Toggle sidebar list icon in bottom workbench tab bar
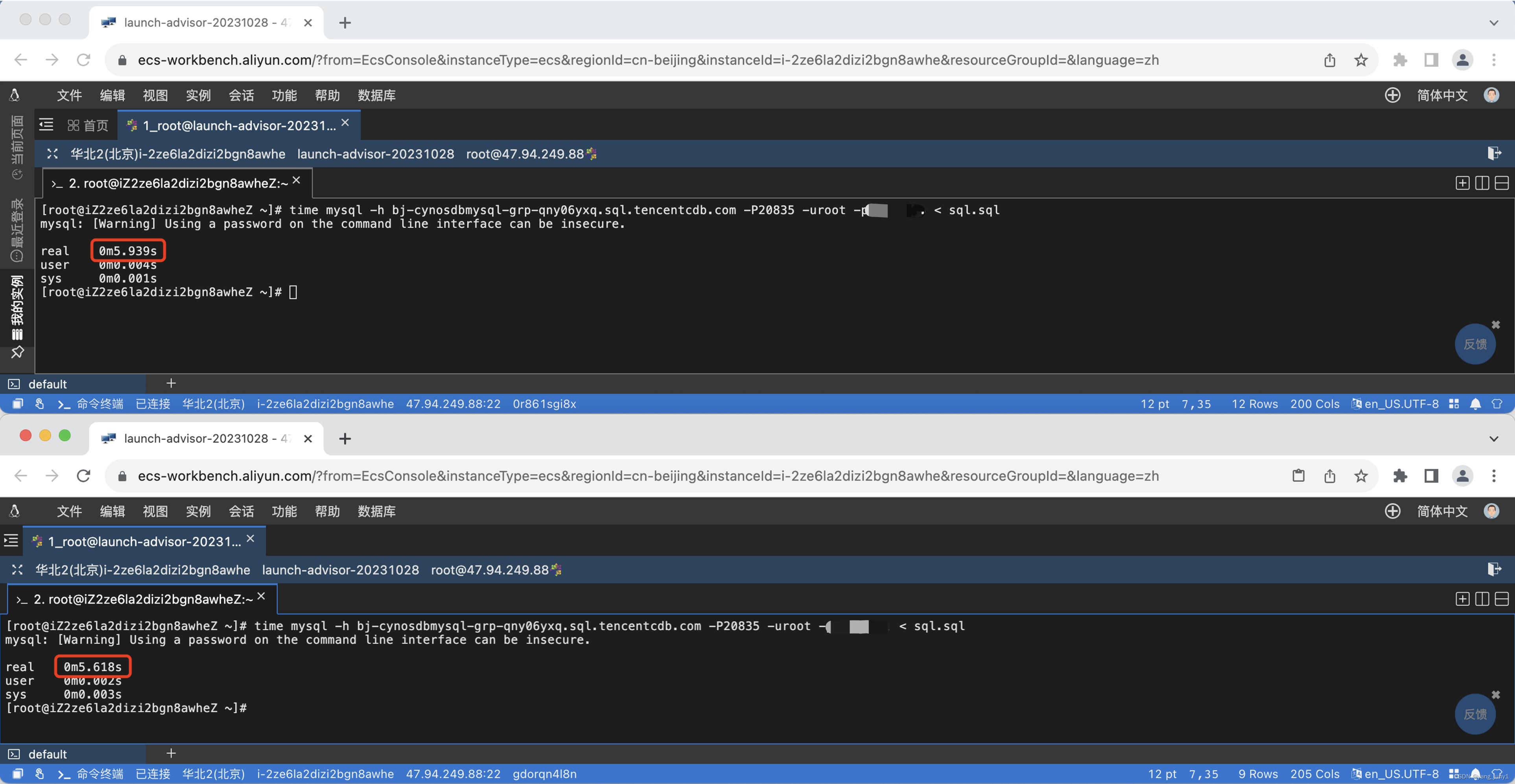This screenshot has height=784, width=1515. coord(11,541)
